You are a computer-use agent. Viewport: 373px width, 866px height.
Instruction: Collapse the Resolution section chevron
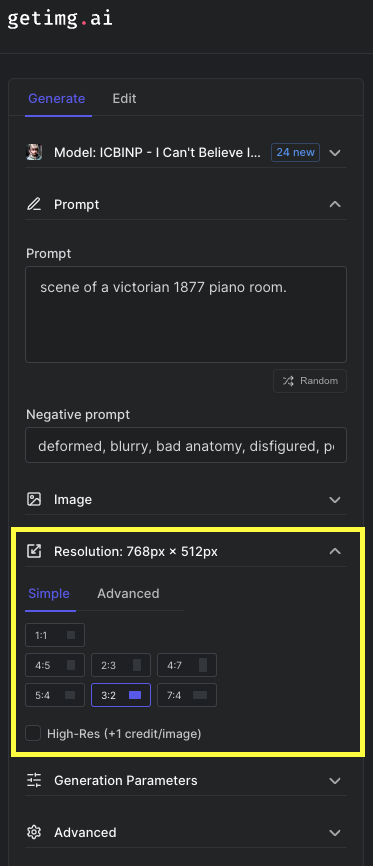point(335,551)
